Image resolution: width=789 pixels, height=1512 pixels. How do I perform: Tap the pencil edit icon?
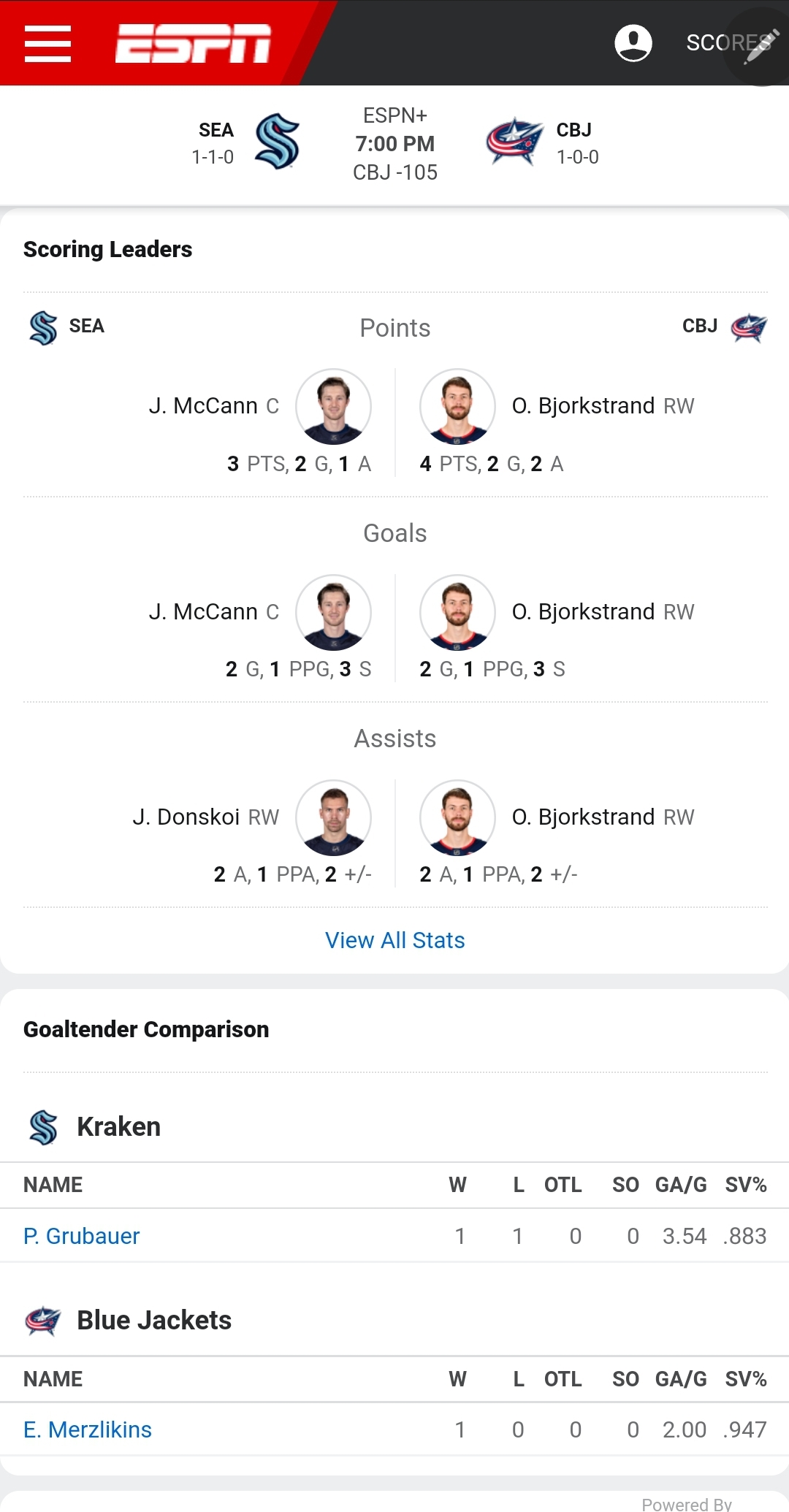[760, 47]
